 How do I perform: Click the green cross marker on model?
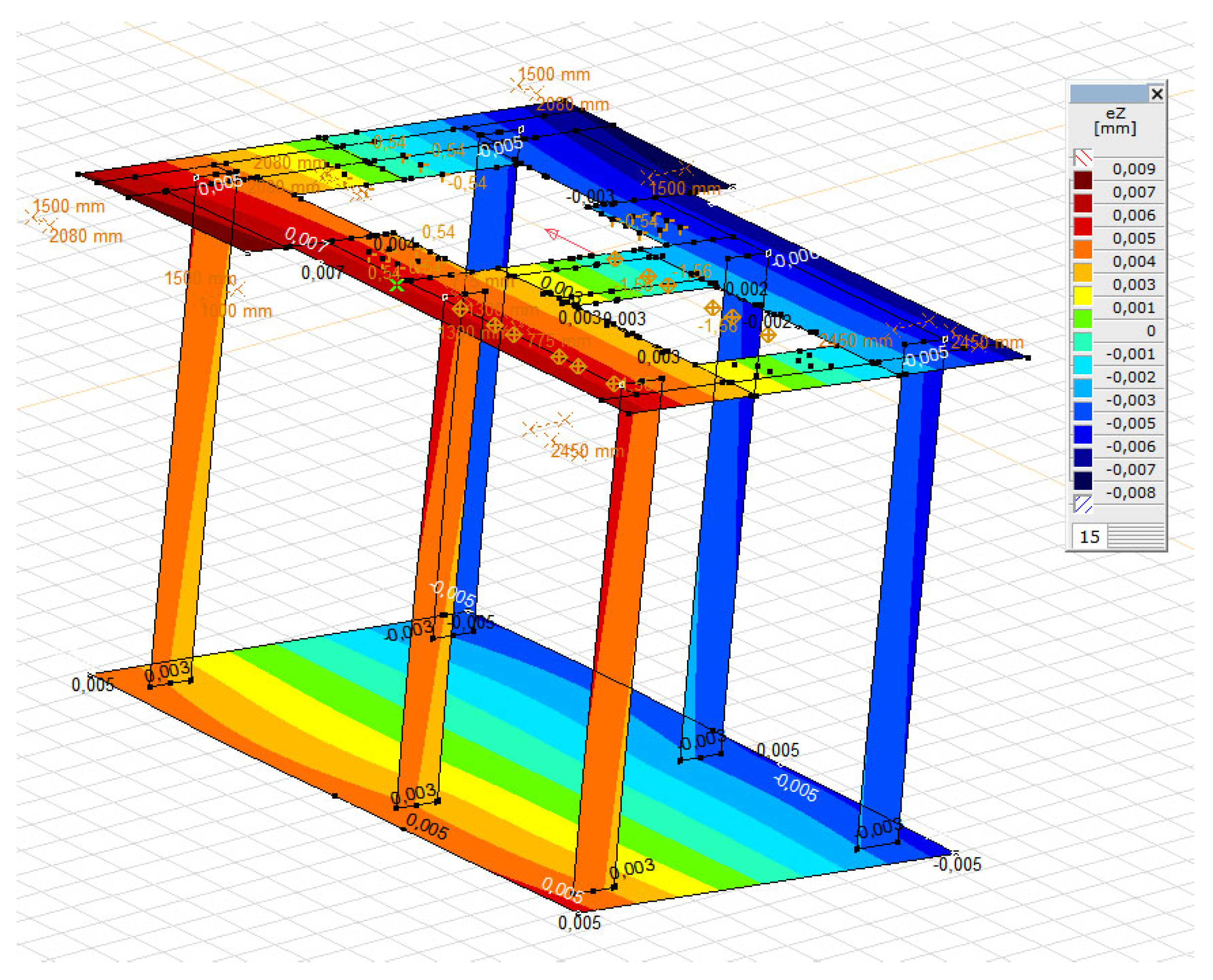click(x=397, y=284)
